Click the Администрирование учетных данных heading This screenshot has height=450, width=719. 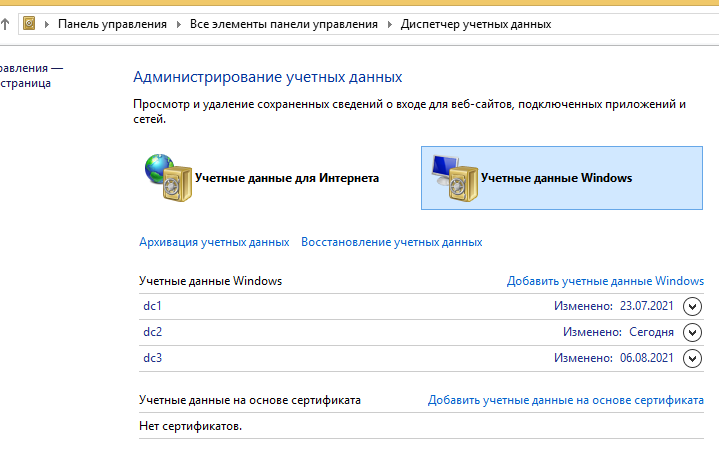[x=268, y=77]
